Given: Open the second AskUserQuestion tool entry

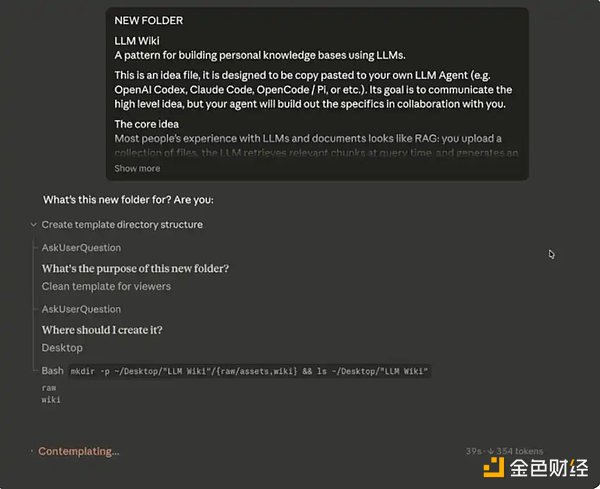Looking at the screenshot, I should pos(81,309).
